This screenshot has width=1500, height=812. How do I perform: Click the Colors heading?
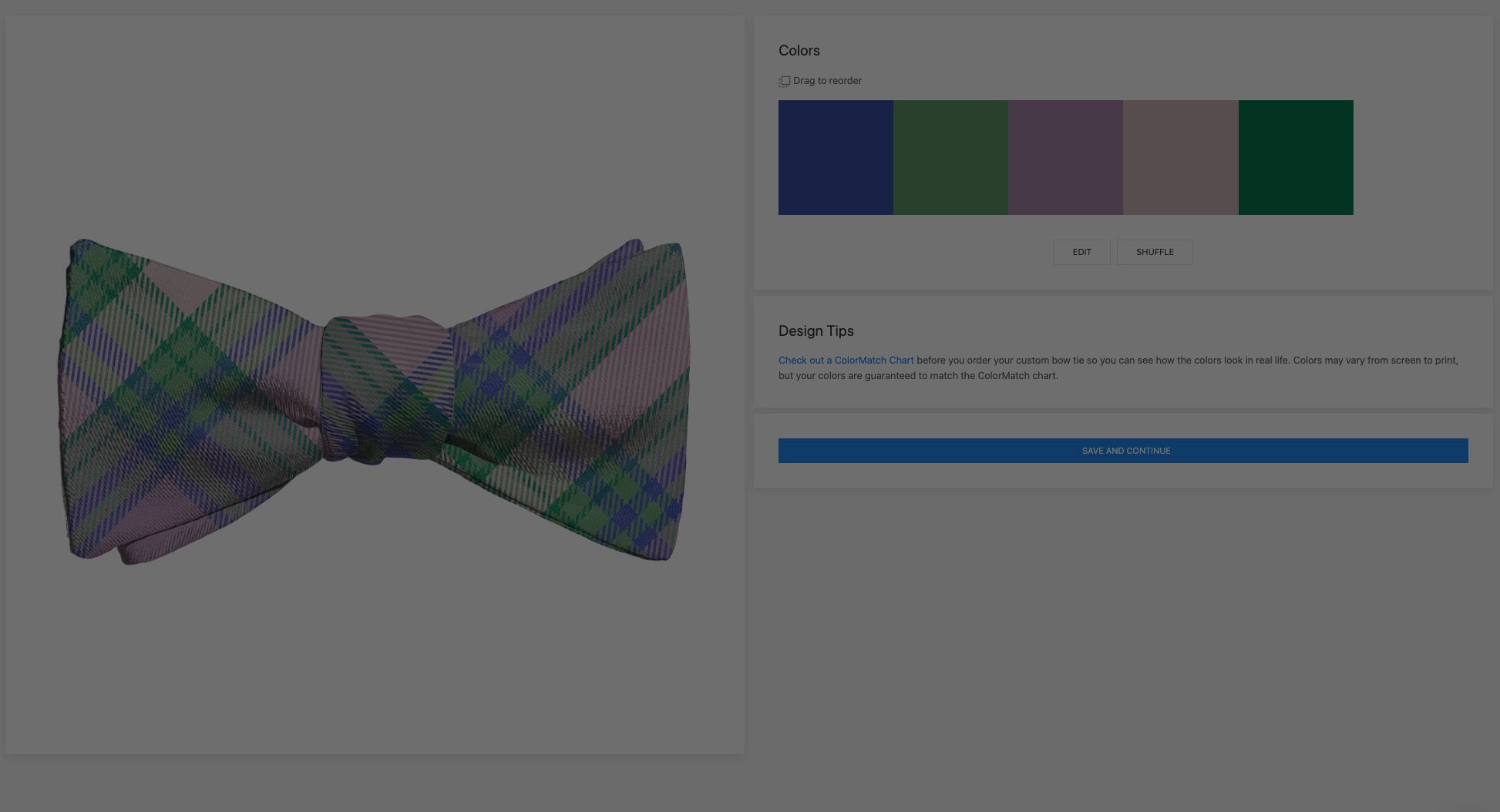pos(799,51)
